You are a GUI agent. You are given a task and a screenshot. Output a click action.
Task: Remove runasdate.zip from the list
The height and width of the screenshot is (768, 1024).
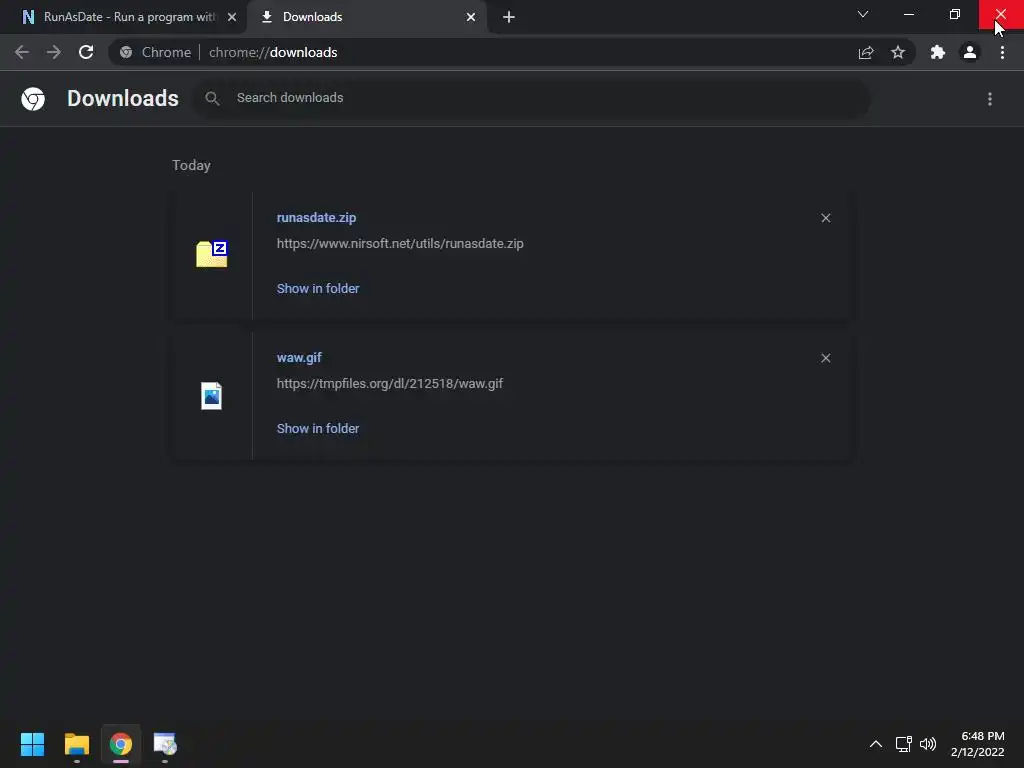(826, 218)
